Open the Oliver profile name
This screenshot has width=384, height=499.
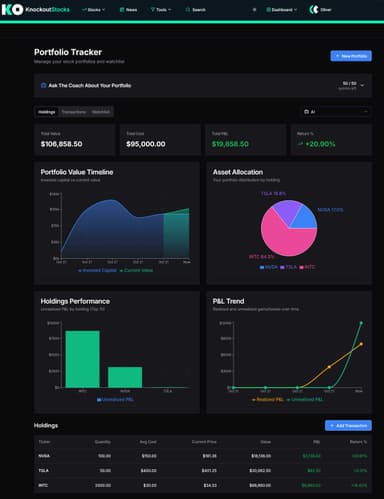tap(326, 10)
